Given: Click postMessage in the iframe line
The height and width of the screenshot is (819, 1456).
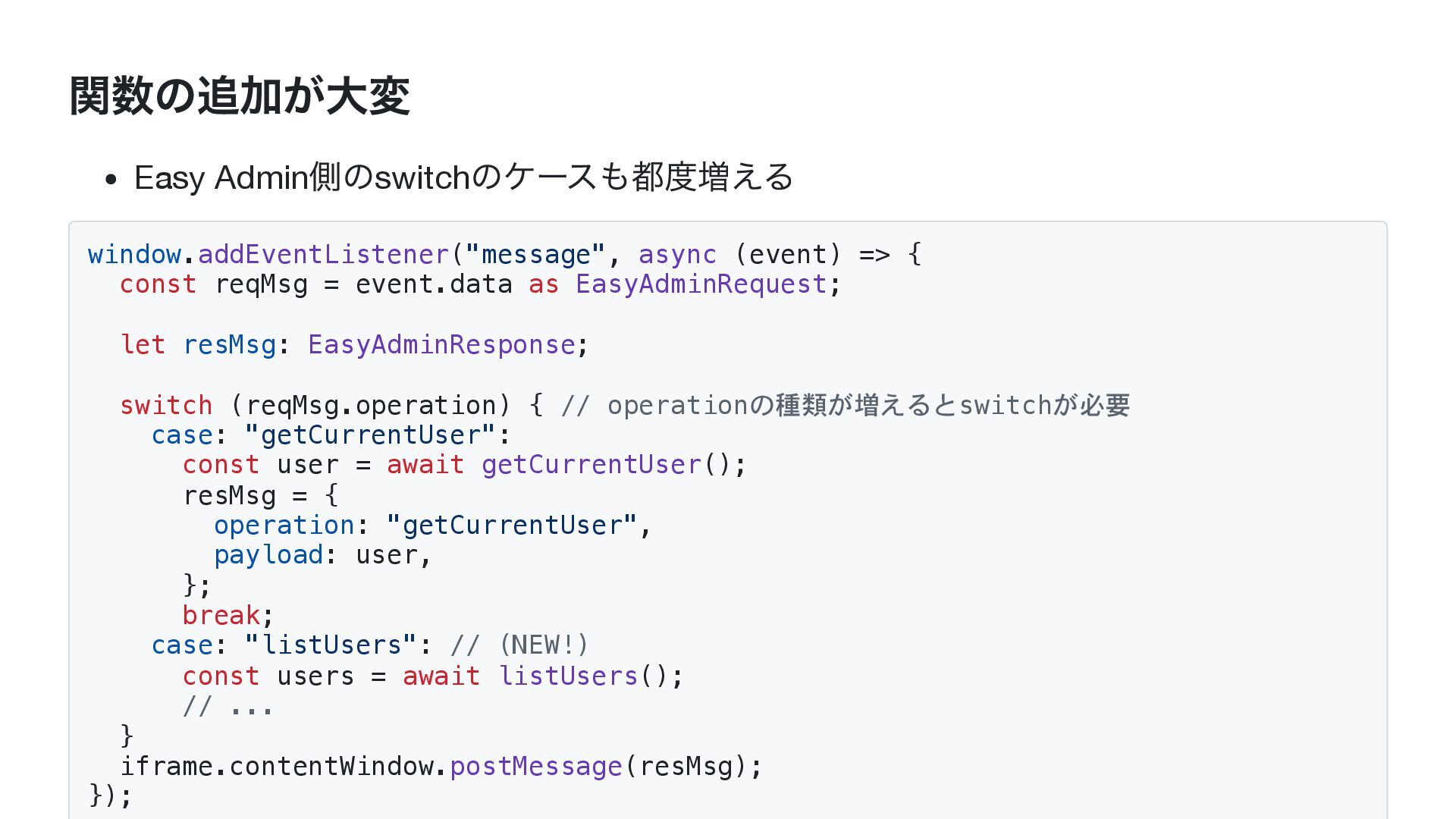Looking at the screenshot, I should click(536, 766).
